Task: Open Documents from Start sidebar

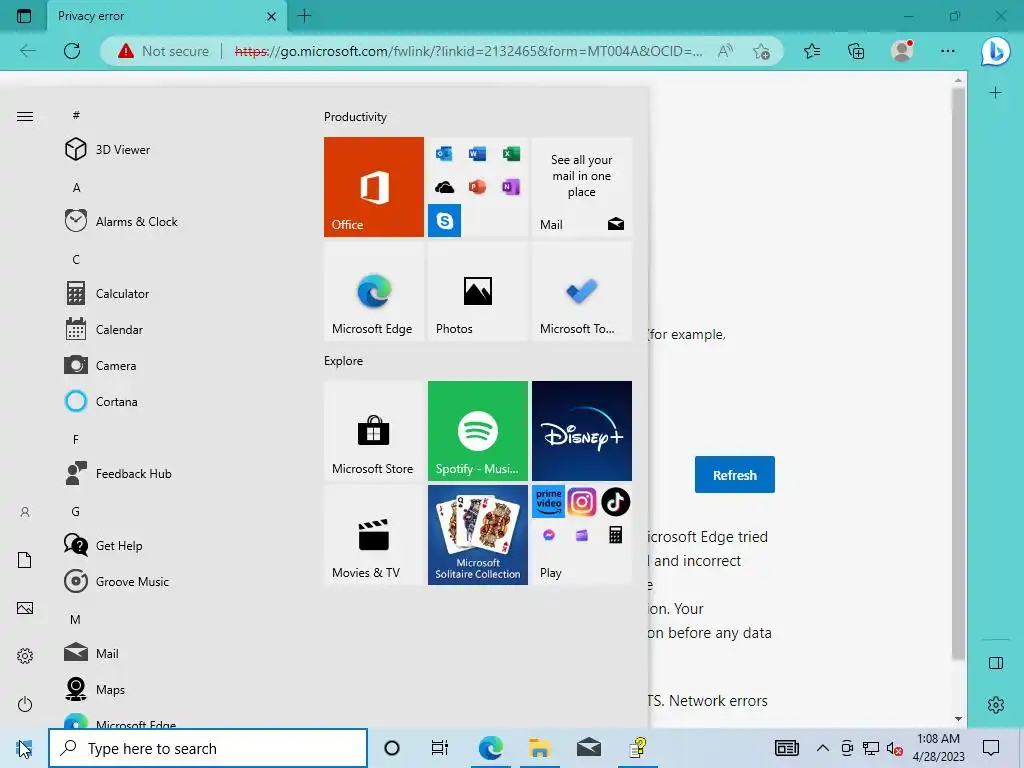Action: pyautogui.click(x=25, y=560)
